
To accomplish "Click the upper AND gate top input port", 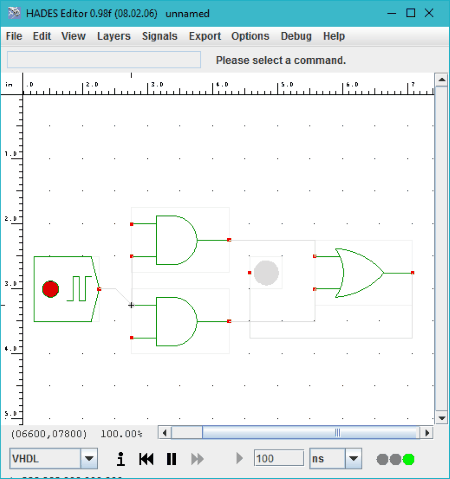I will [132, 224].
